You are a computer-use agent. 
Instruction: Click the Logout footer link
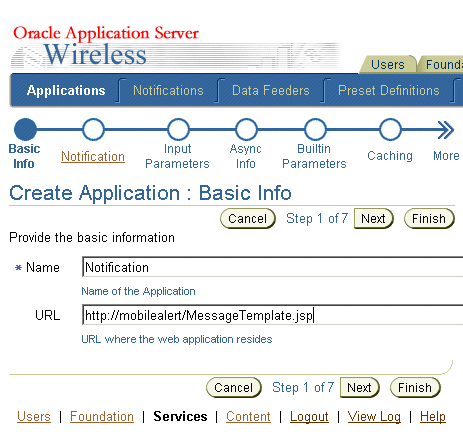pyautogui.click(x=309, y=417)
